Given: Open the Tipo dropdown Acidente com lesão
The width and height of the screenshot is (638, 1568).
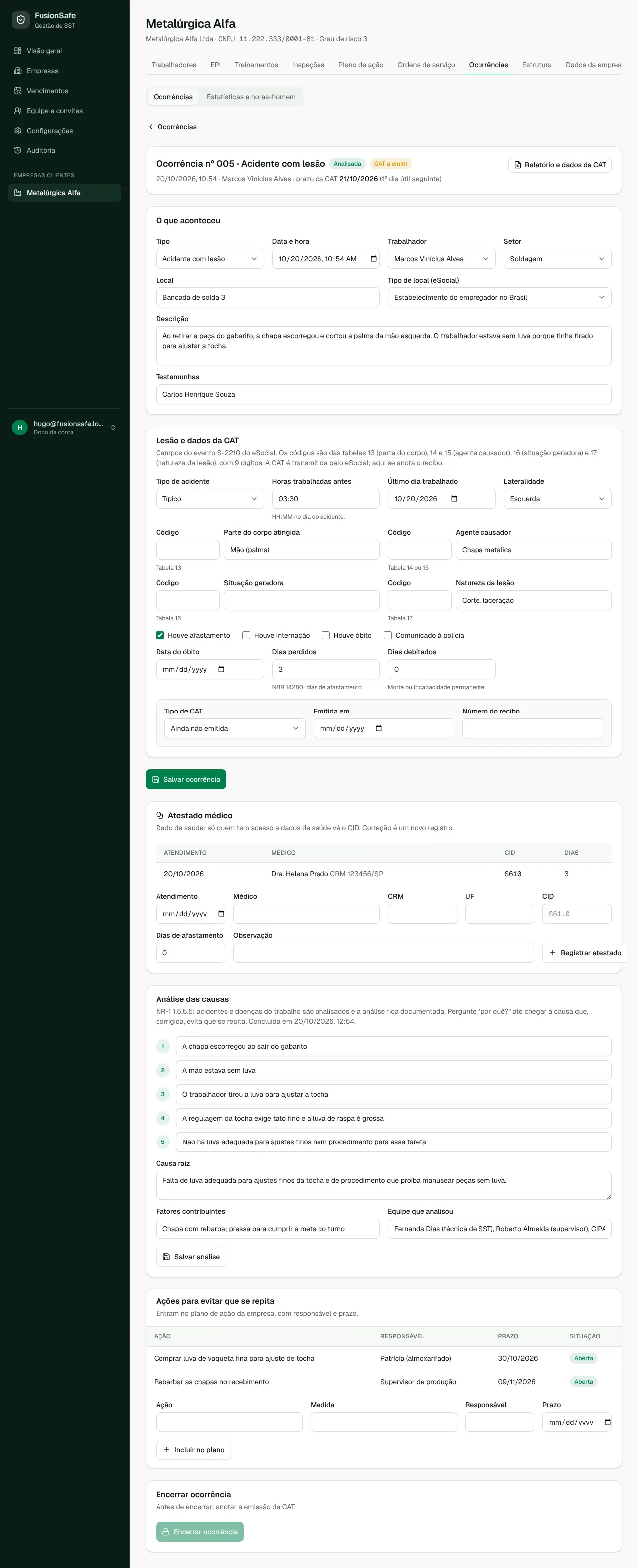Looking at the screenshot, I should pyautogui.click(x=210, y=259).
